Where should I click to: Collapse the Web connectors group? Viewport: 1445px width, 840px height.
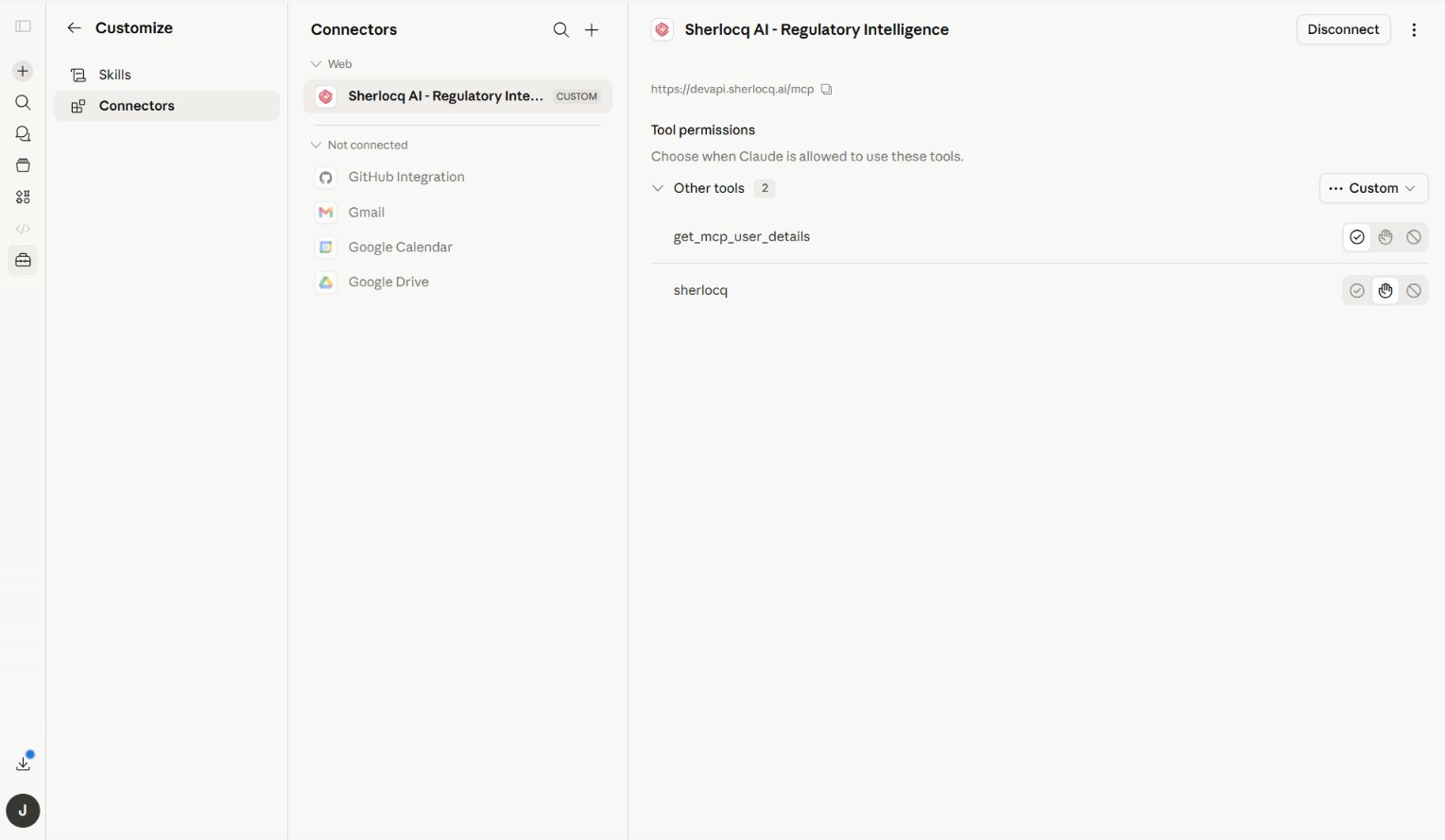(x=332, y=64)
